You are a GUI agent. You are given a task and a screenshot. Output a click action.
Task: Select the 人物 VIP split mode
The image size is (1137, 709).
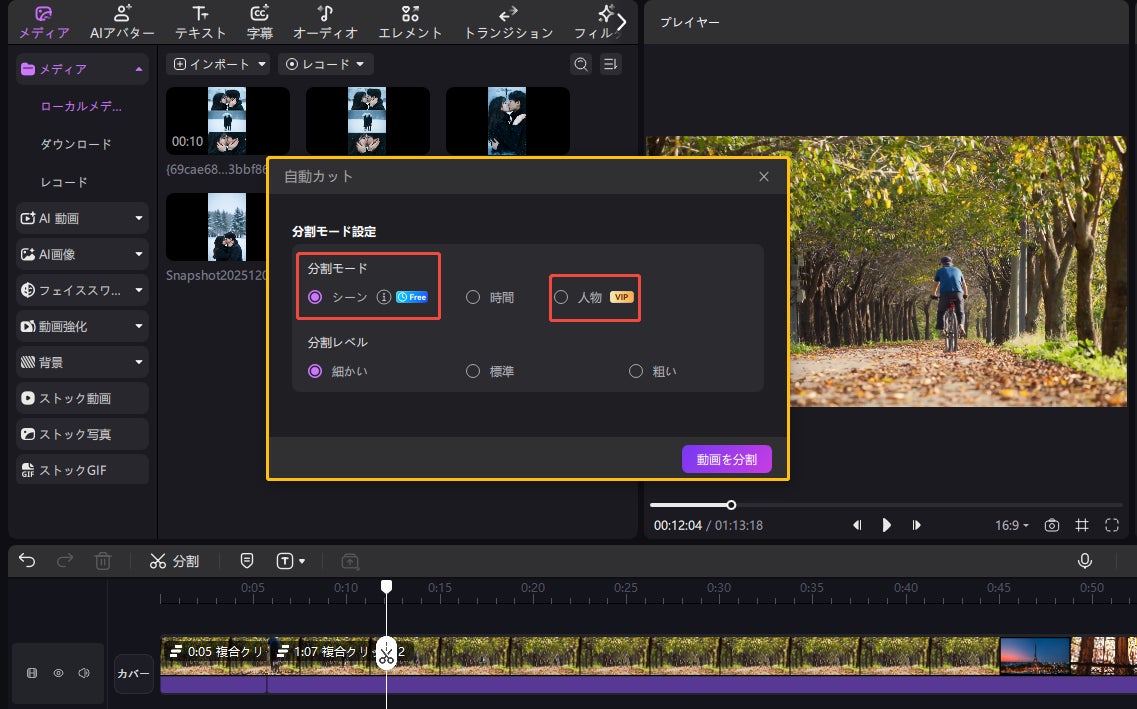coord(561,297)
